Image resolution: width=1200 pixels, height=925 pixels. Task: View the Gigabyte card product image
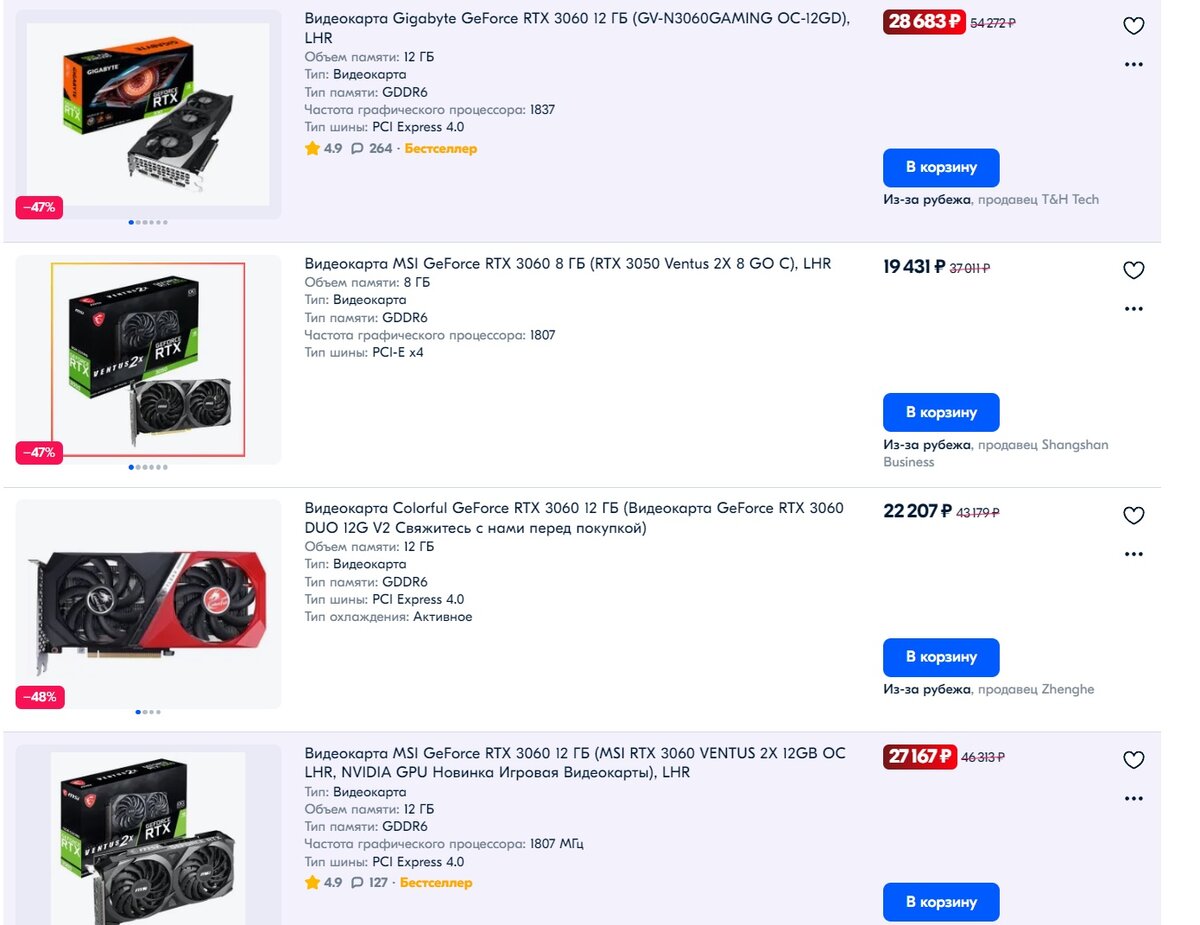point(148,114)
